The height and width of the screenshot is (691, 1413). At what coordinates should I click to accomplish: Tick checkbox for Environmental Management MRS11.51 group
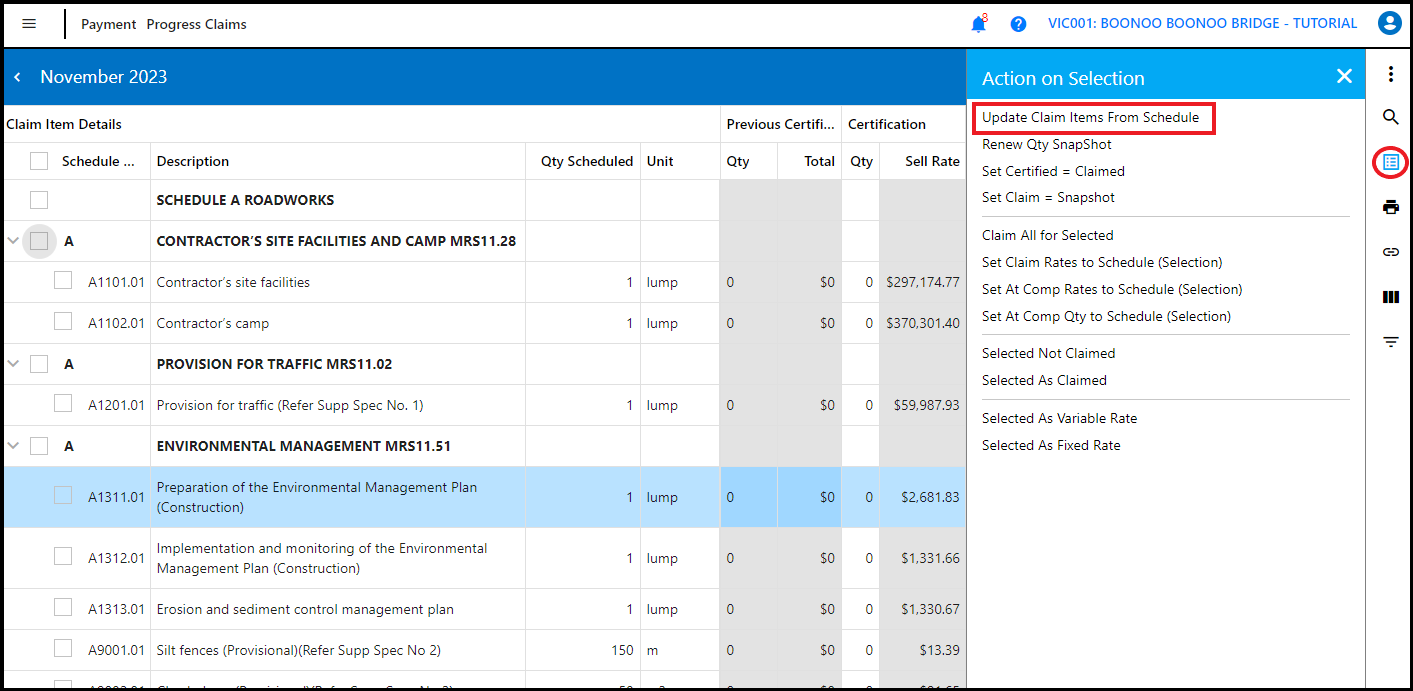click(x=39, y=446)
